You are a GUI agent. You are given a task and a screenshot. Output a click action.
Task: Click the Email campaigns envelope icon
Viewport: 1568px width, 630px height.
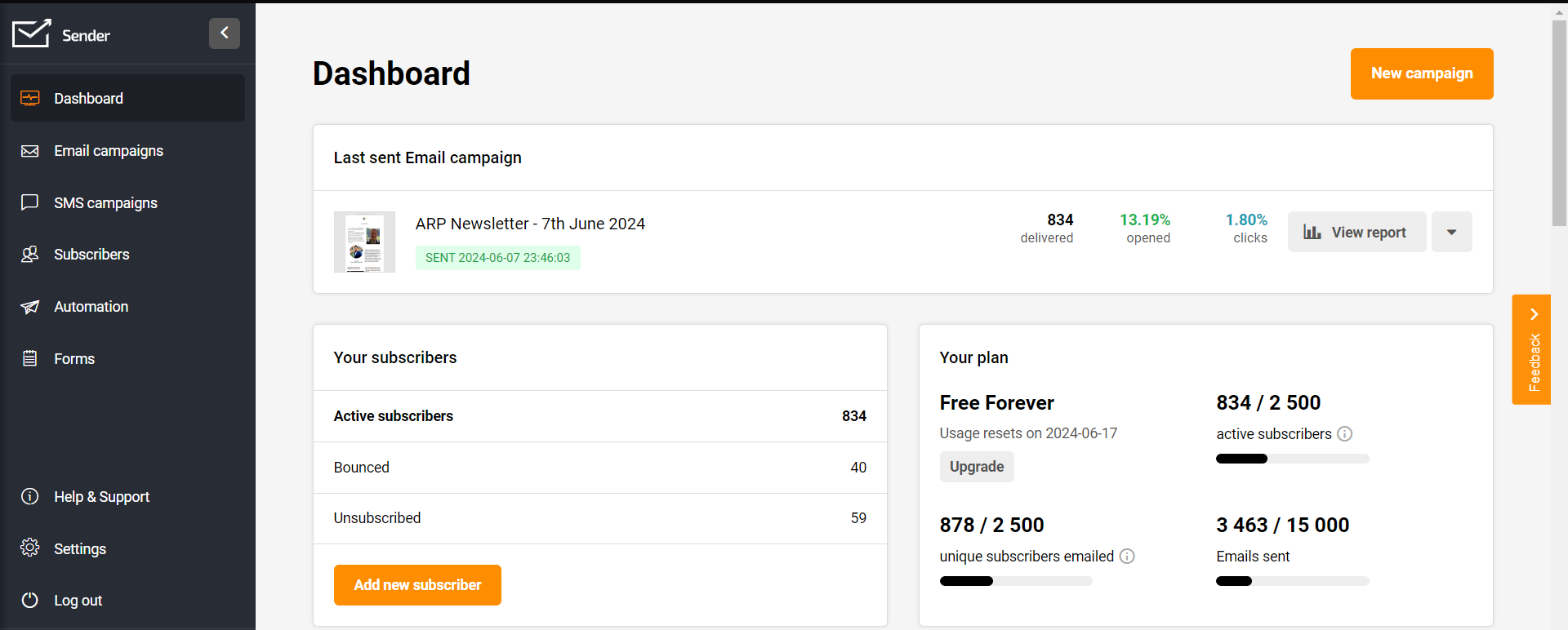[x=30, y=151]
